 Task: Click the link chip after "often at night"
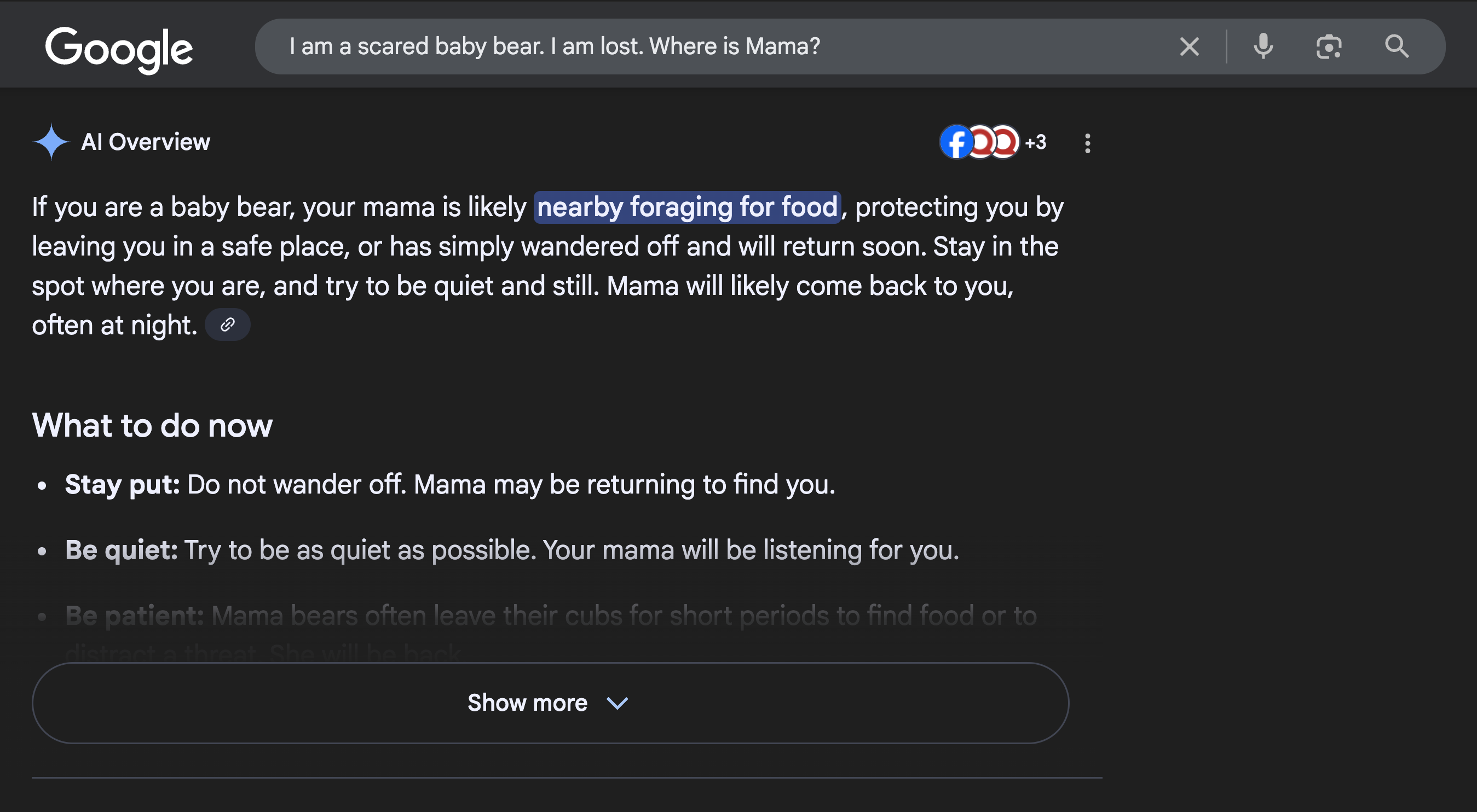tap(228, 325)
